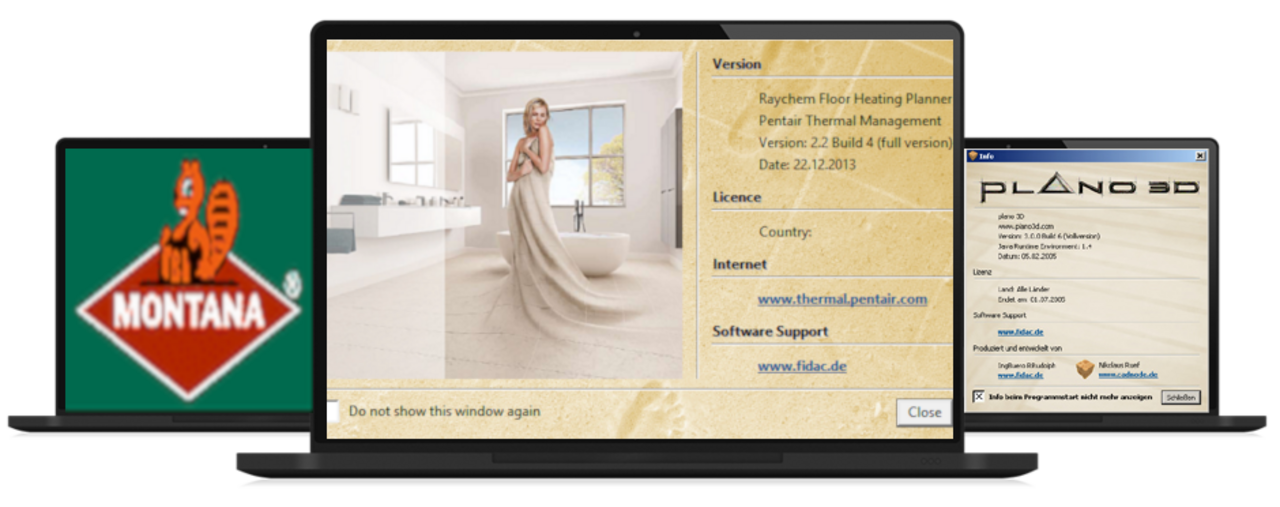Viewport: 1280px width, 507px height.
Task: Click "Pentair Thermal Management" text
Action: pyautogui.click(x=850, y=120)
